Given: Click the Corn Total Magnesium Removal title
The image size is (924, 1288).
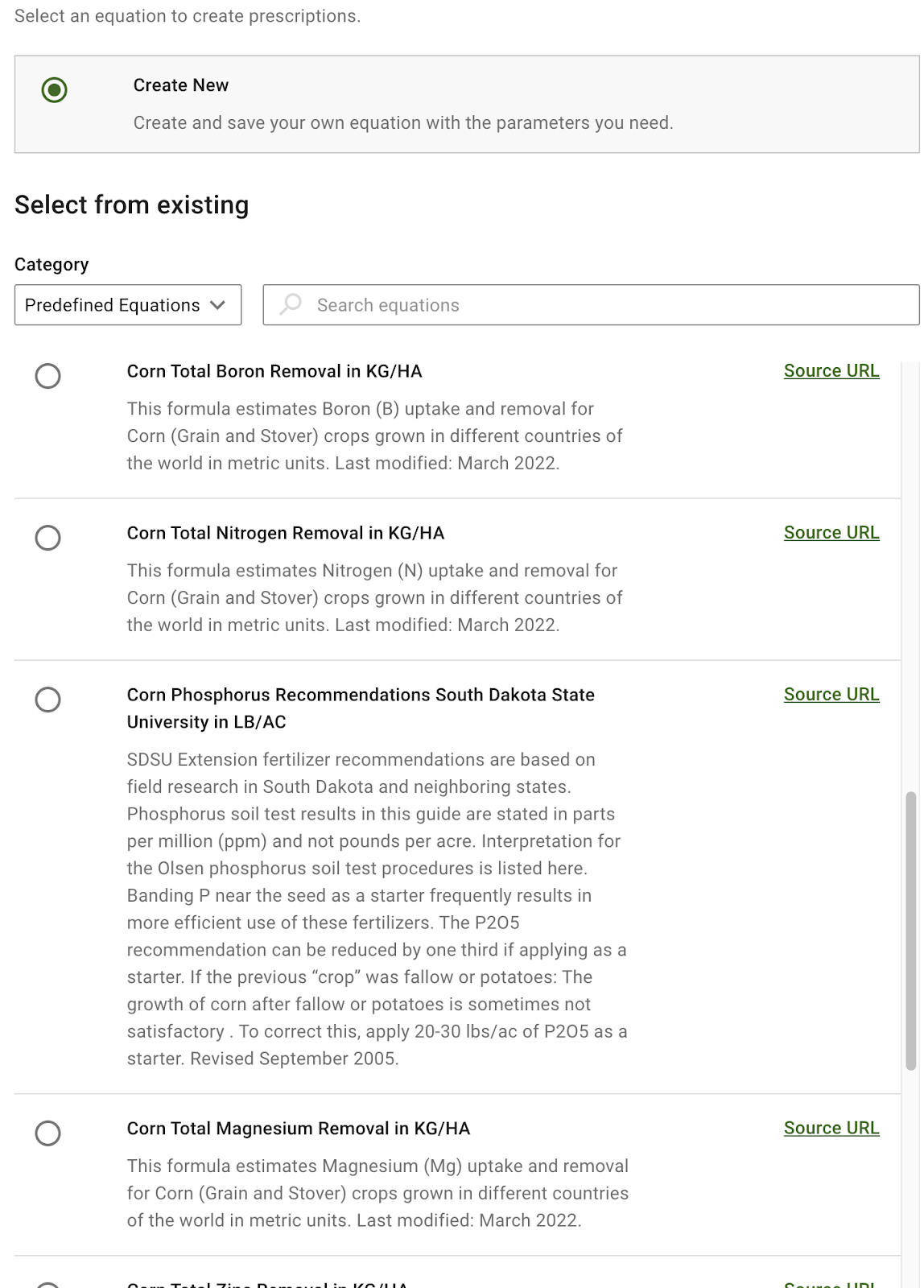Looking at the screenshot, I should click(299, 1129).
